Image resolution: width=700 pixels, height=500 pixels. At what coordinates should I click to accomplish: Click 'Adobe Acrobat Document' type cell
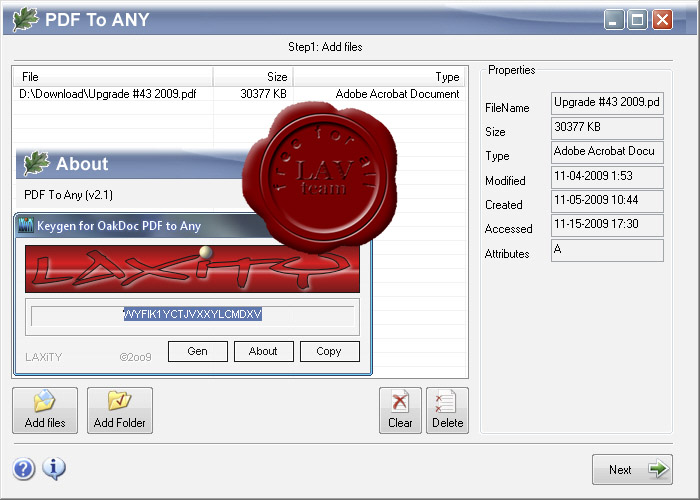click(x=397, y=94)
